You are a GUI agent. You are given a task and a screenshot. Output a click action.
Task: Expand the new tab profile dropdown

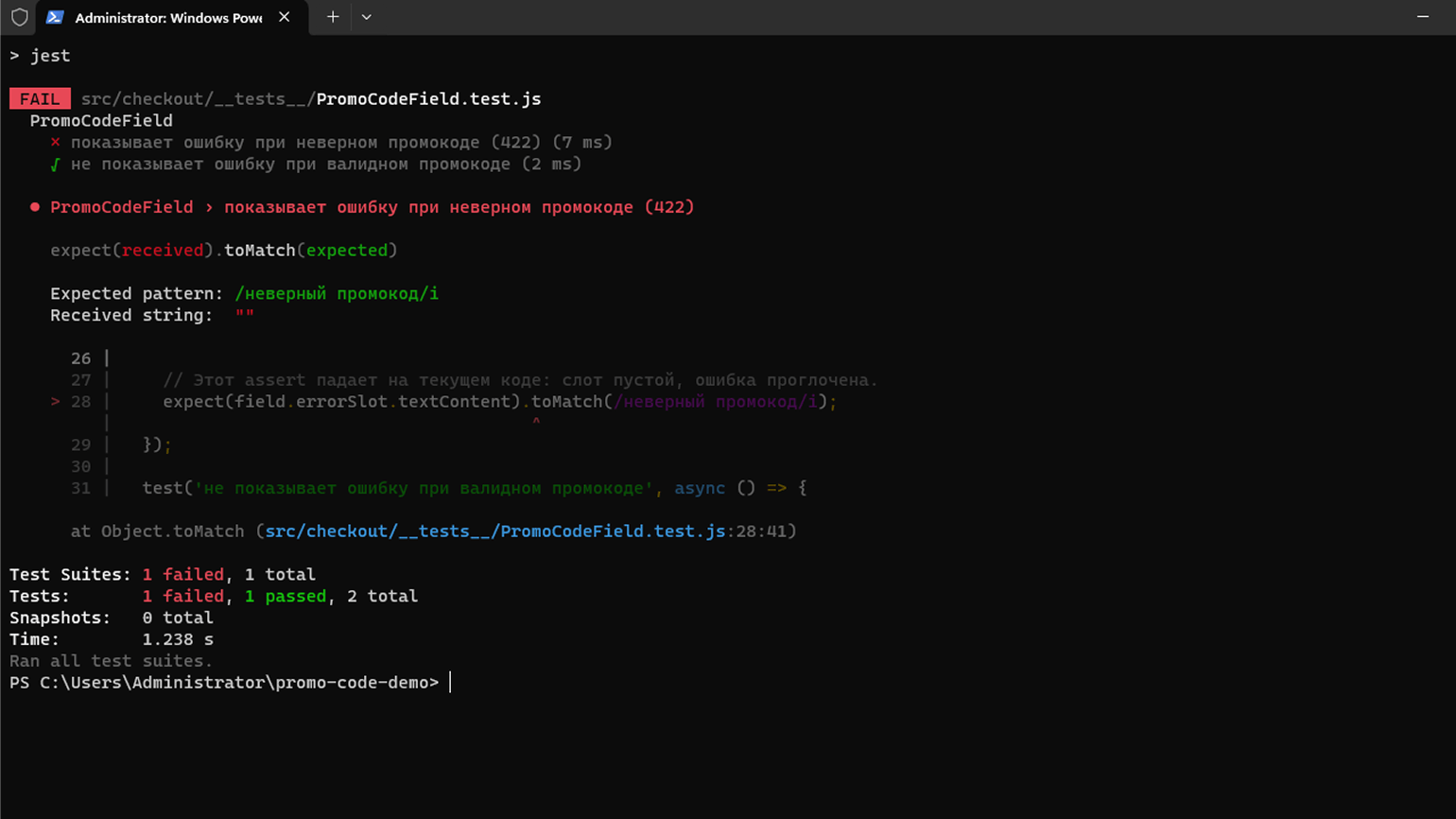click(x=367, y=17)
